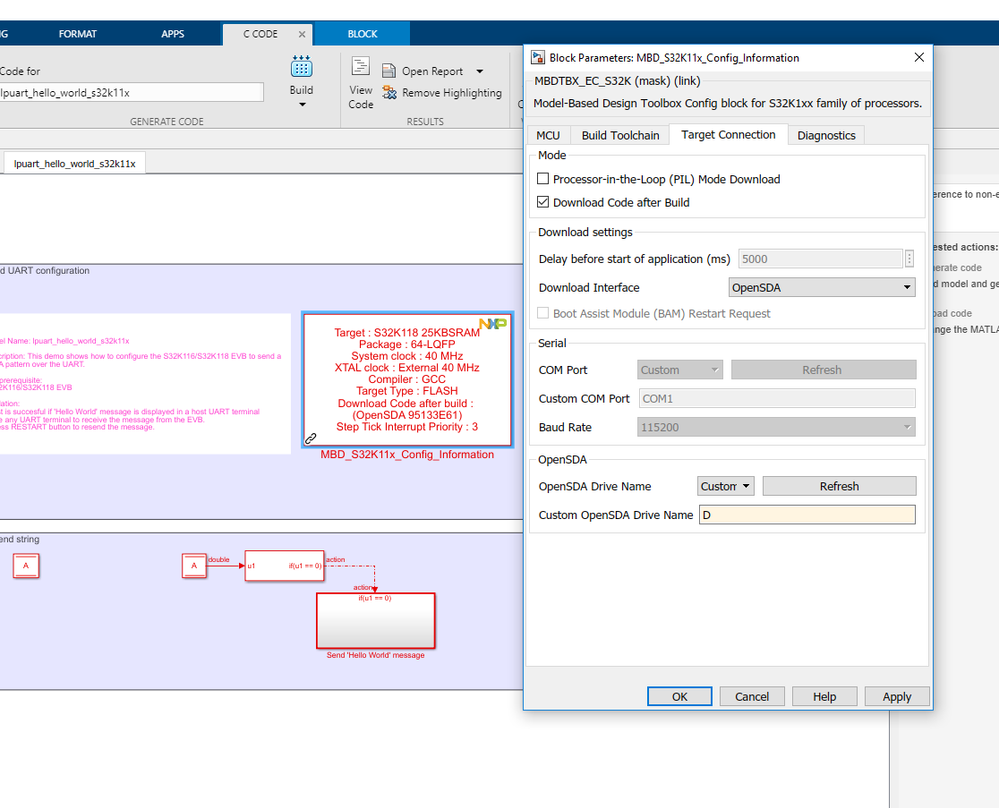The height and width of the screenshot is (808, 999).
Task: Open the MCU tab in Block Parameters
Action: pyautogui.click(x=548, y=135)
